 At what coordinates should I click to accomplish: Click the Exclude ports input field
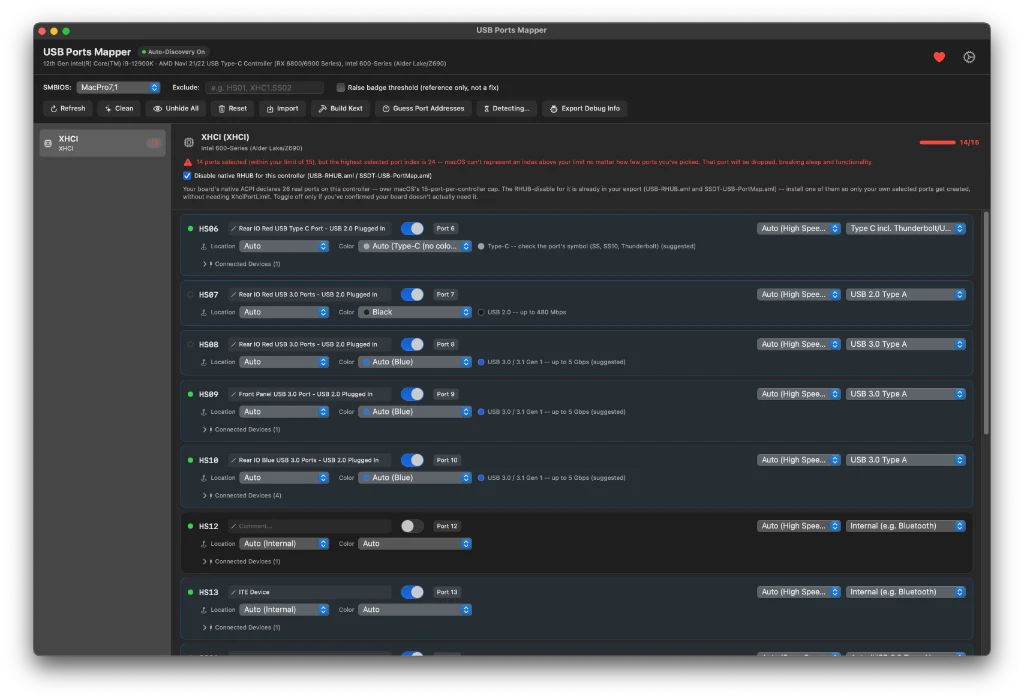264,88
